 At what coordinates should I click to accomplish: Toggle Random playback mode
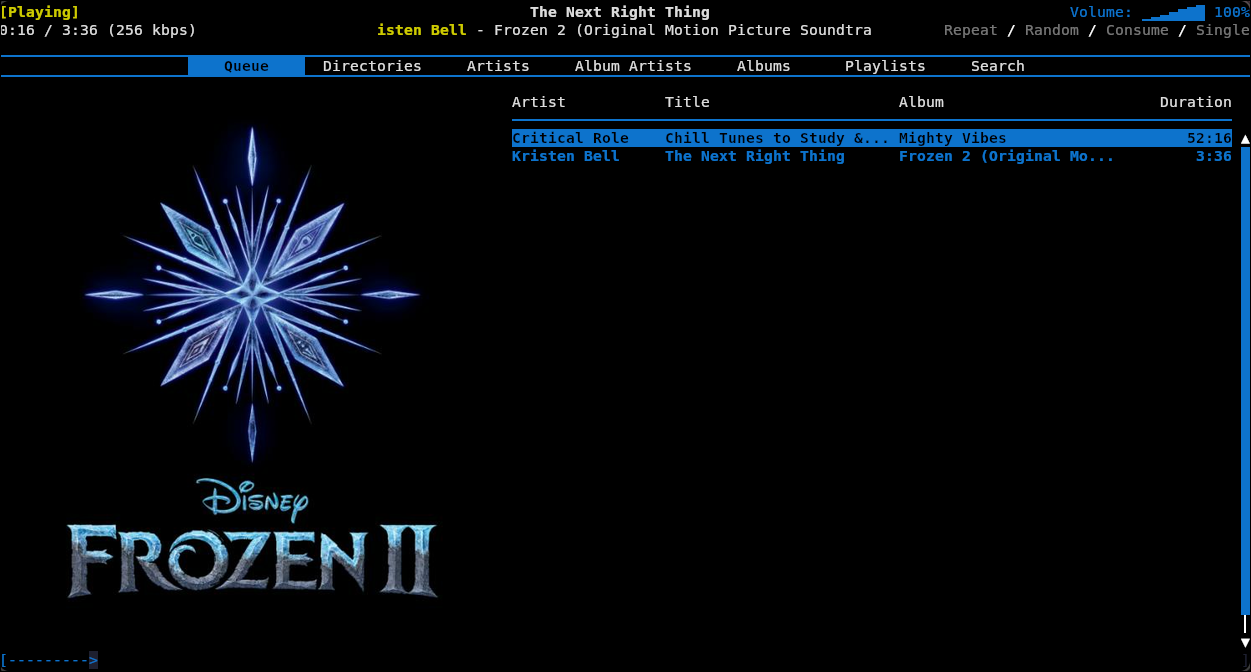[x=1052, y=30]
